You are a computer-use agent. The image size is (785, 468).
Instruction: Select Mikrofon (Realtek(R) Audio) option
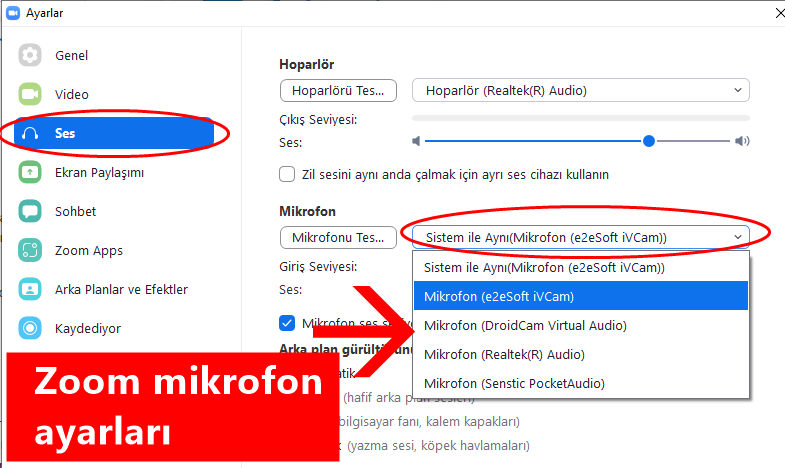click(581, 354)
